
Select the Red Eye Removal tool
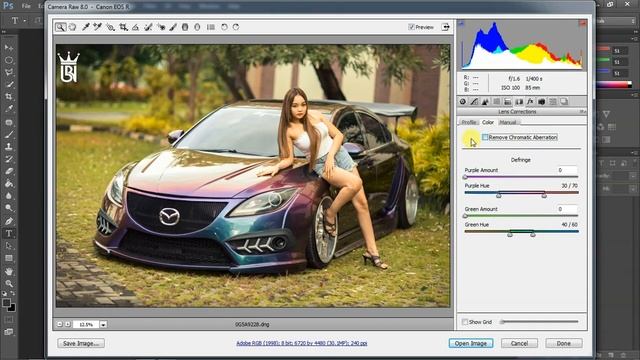[x=161, y=27]
